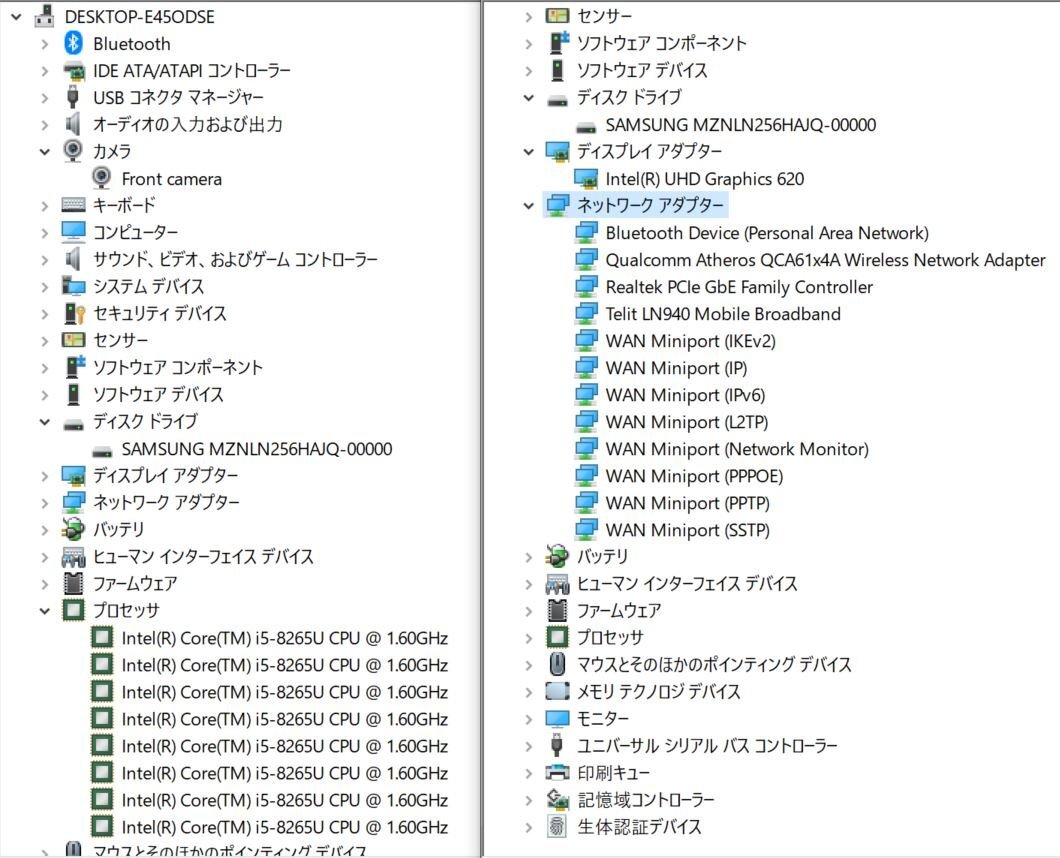Click the セキュリティ デバイス key icon
This screenshot has height=858, width=1060.
point(74,313)
